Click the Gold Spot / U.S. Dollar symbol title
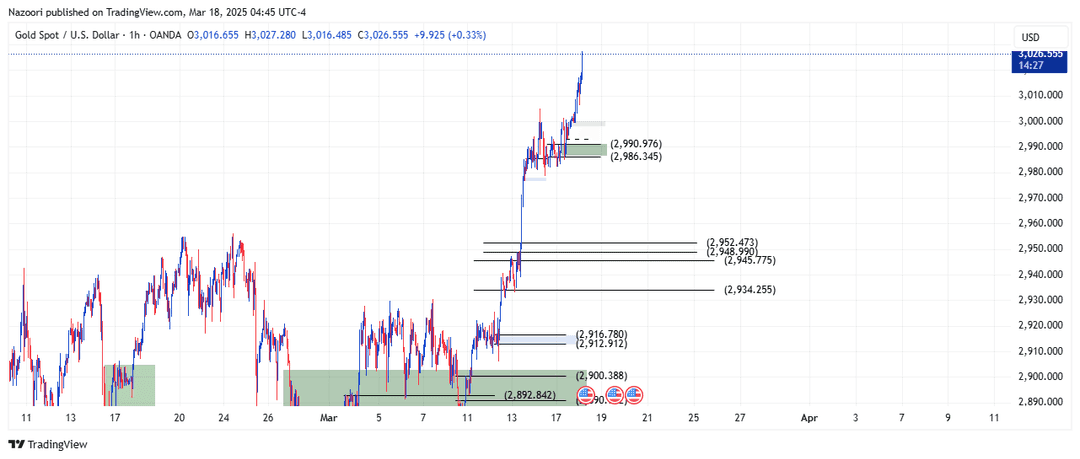Screen dimensions: 1080x459 [x=65, y=34]
